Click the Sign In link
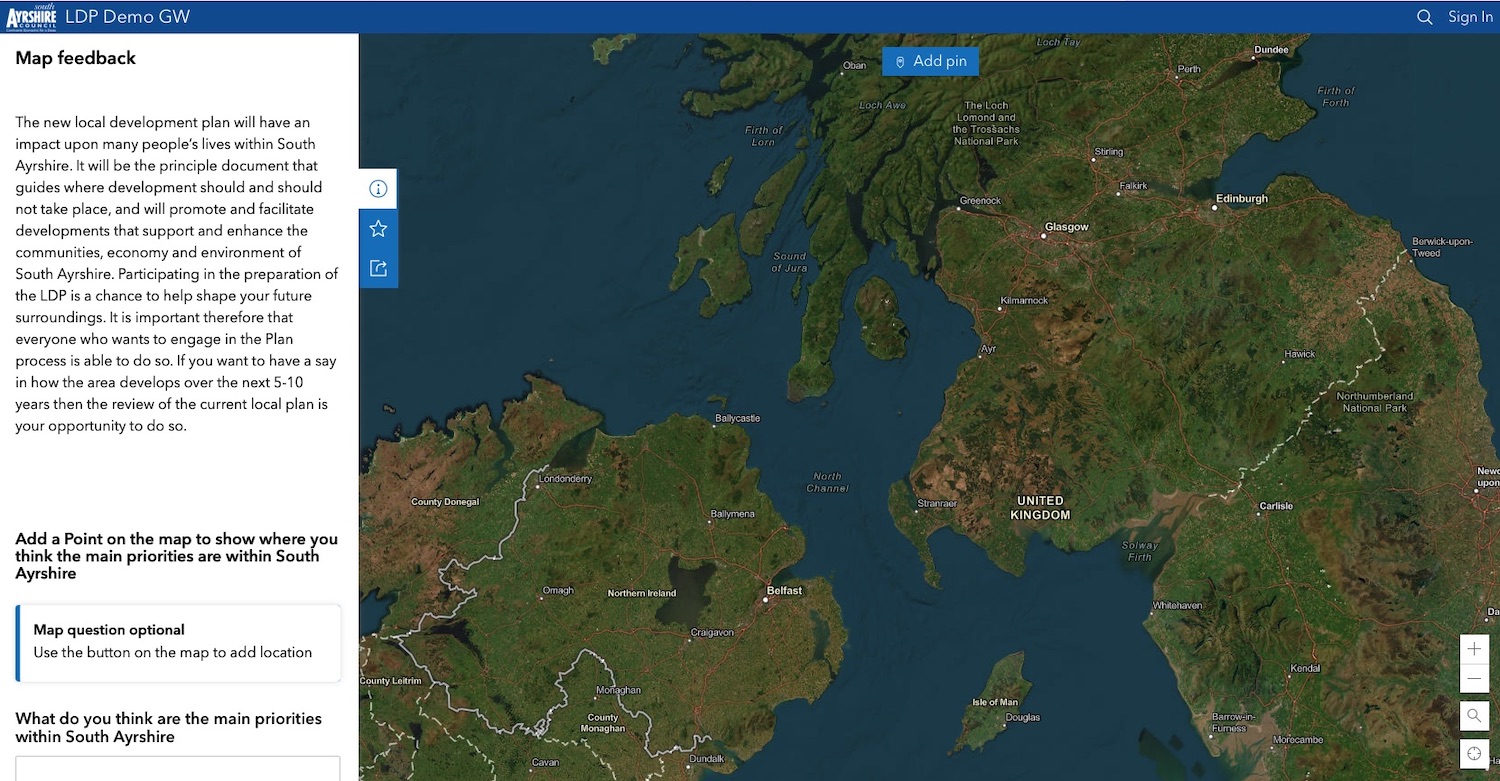 pyautogui.click(x=1470, y=17)
